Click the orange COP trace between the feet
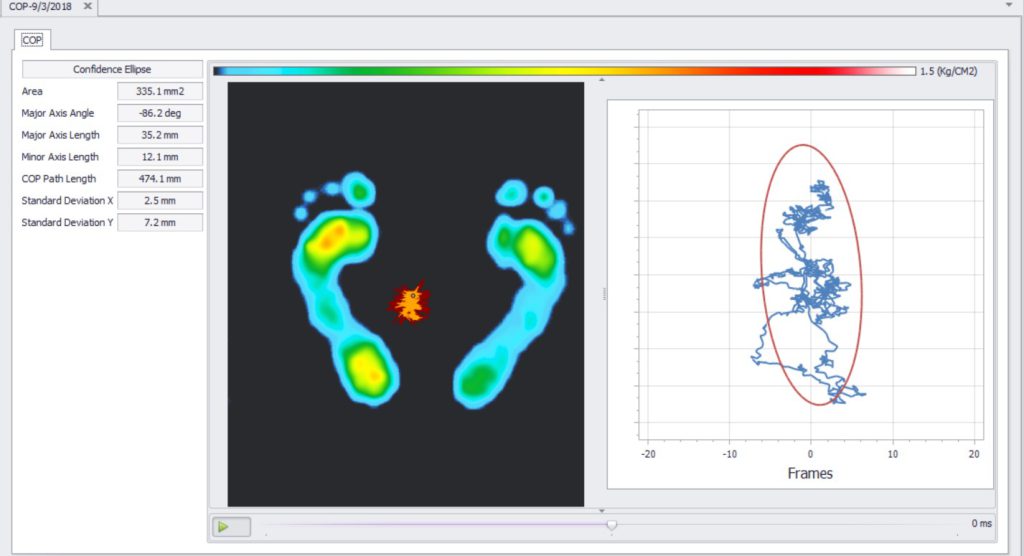Screen dimensions: 1024x556 coord(410,303)
